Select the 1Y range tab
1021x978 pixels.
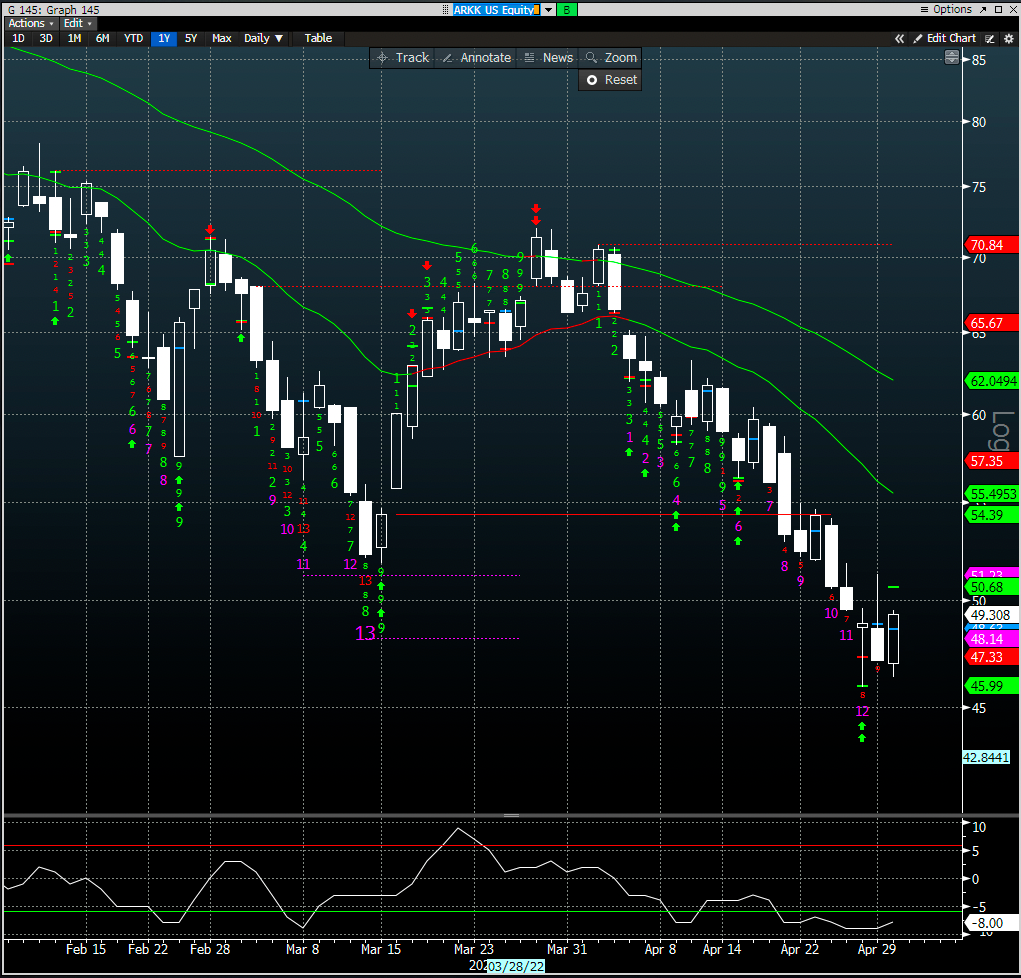tap(163, 38)
